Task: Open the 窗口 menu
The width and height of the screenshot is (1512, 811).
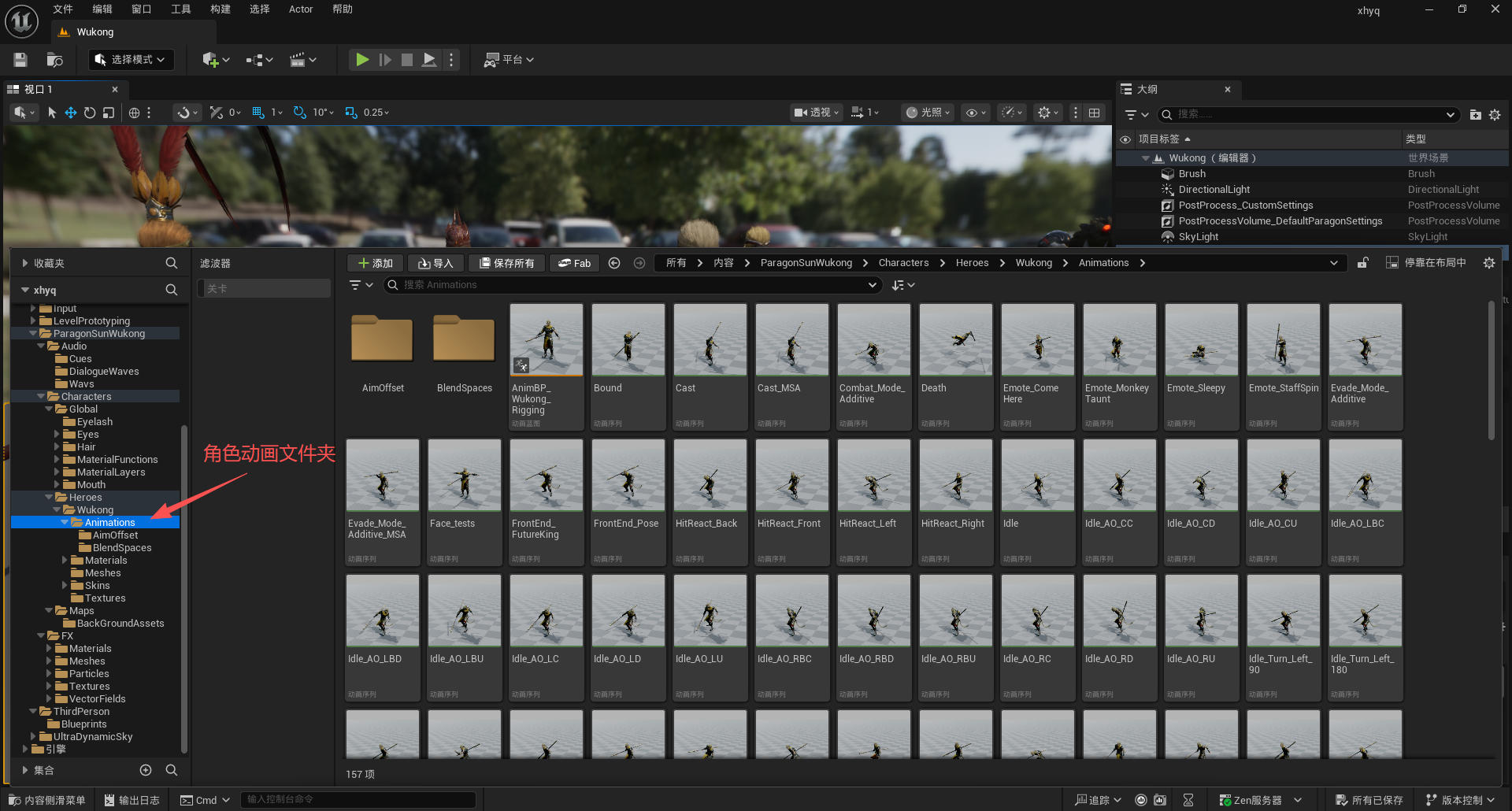Action: 142,9
